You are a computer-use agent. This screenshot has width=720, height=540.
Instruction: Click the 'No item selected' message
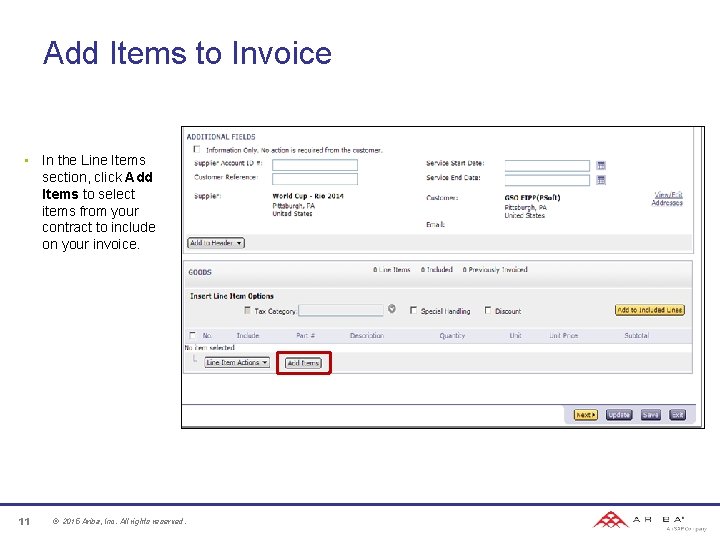coord(210,348)
